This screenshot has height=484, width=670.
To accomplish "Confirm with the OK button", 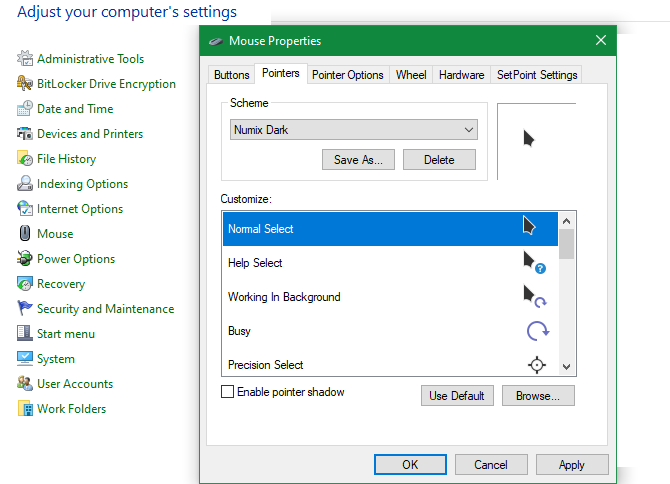I will coord(410,464).
